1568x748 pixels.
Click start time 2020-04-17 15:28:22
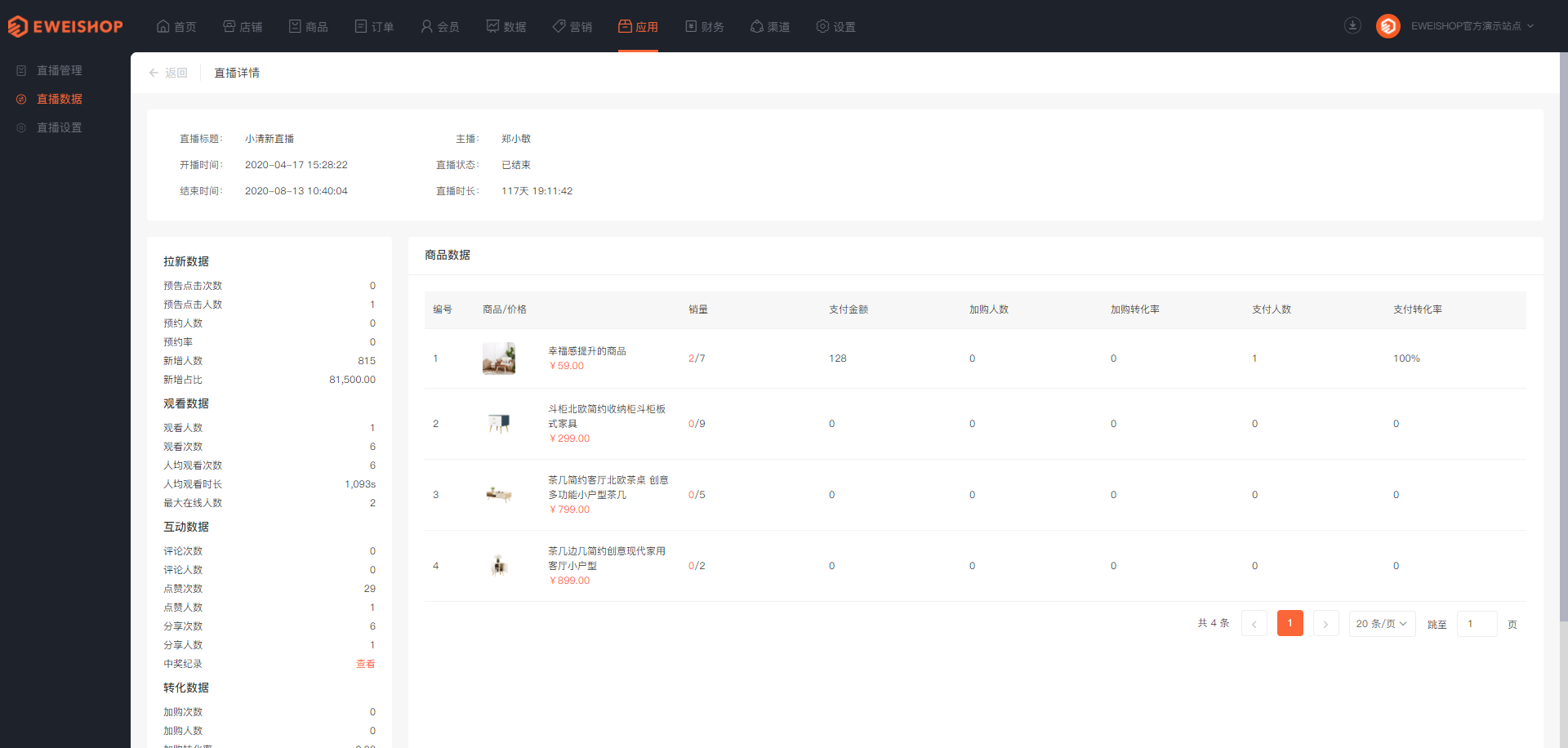point(296,165)
